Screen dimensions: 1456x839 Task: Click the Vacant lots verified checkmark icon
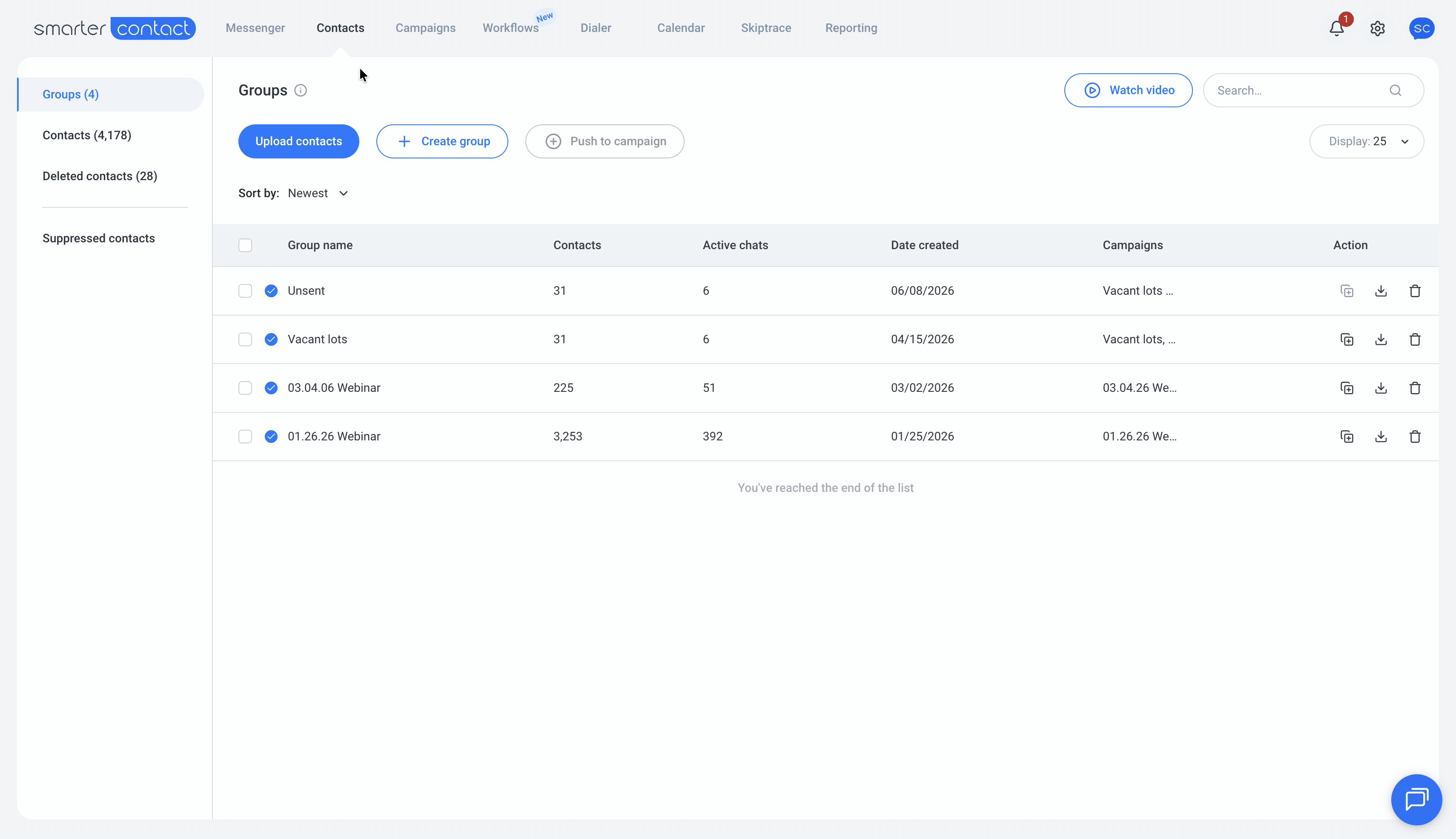[x=271, y=339]
